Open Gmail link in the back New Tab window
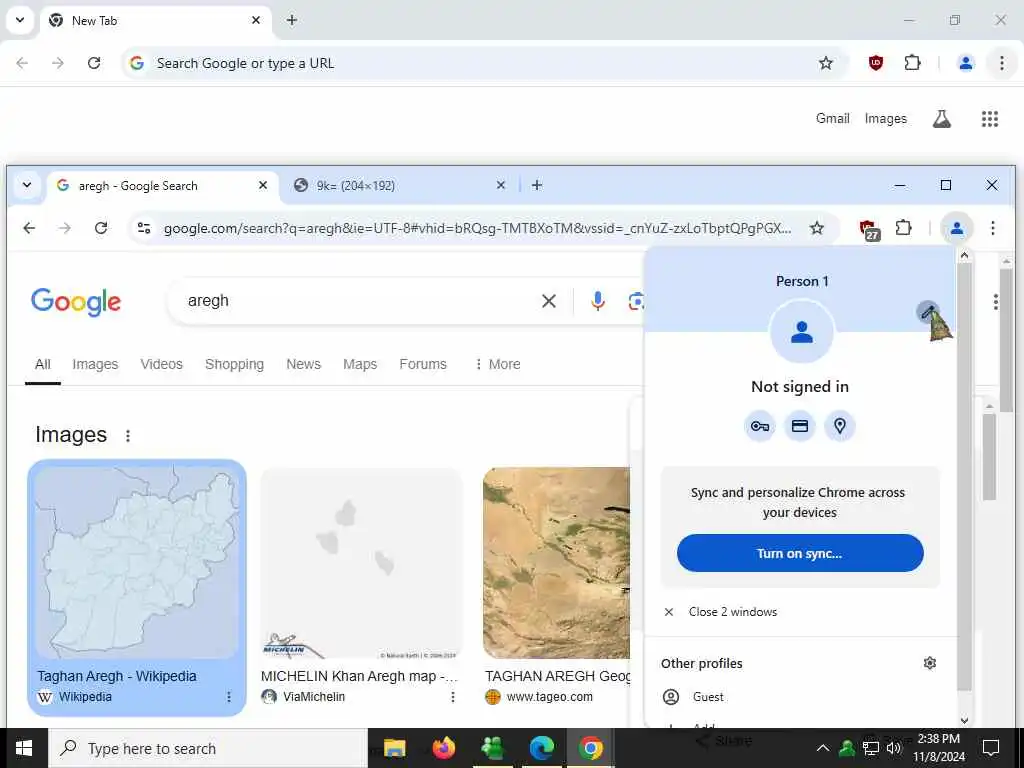Viewport: 1024px width, 768px height. tap(833, 118)
